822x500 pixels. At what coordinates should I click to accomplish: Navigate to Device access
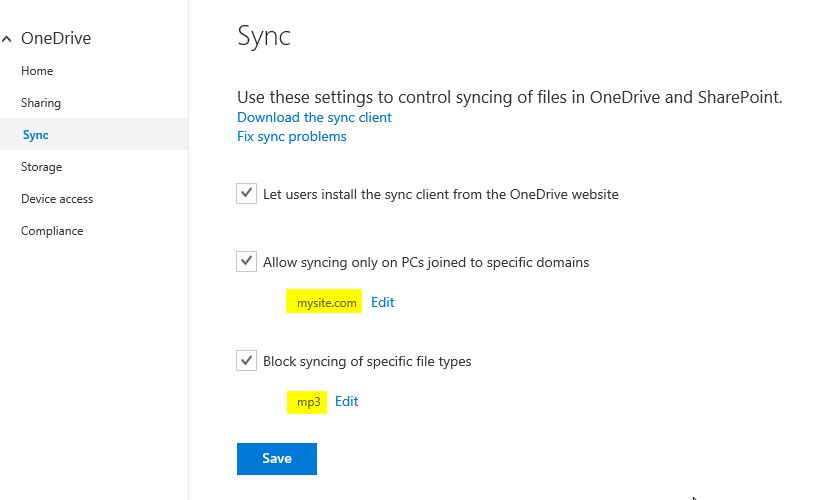click(57, 199)
